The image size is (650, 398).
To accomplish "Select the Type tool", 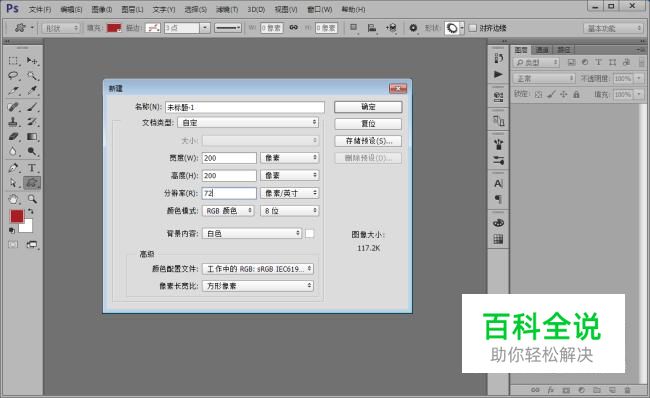I will (32, 168).
